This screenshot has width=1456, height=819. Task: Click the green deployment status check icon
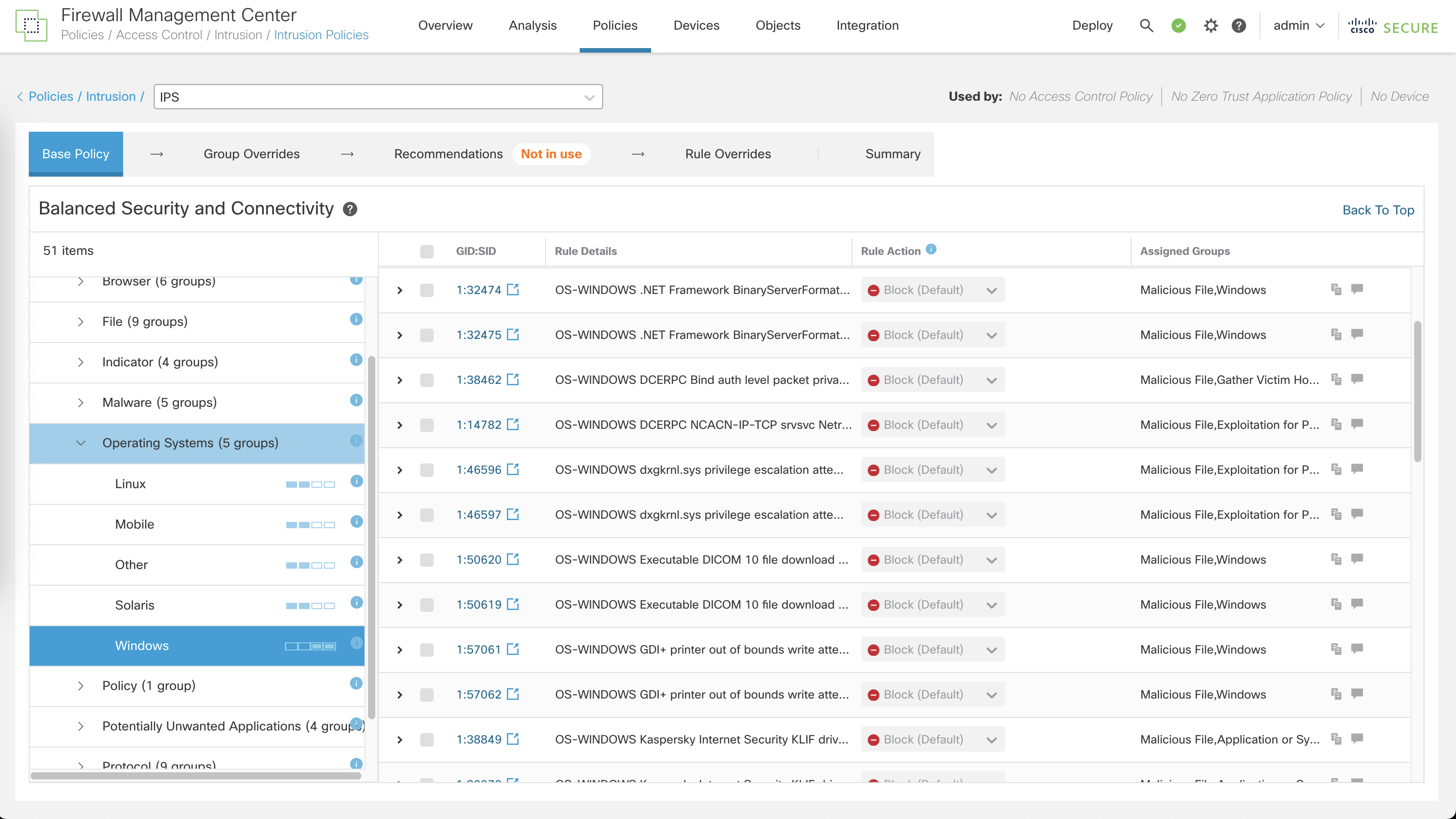(x=1178, y=26)
